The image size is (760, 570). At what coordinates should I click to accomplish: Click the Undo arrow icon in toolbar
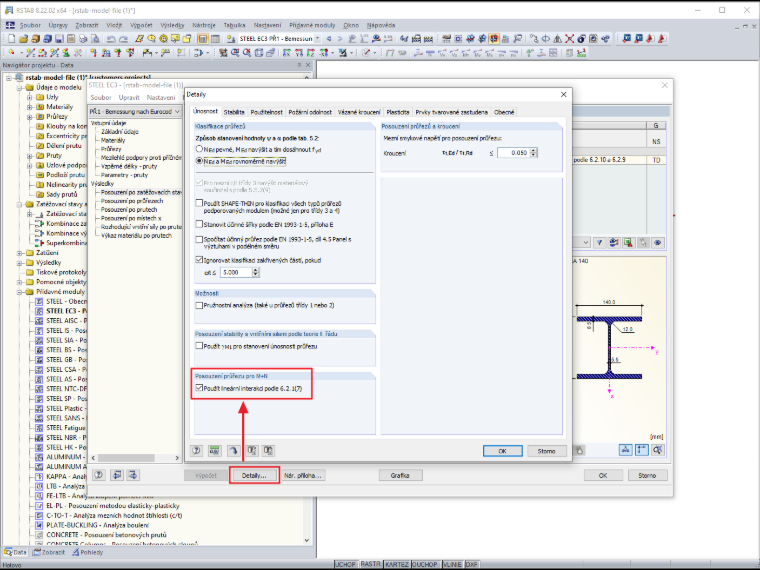point(111,39)
